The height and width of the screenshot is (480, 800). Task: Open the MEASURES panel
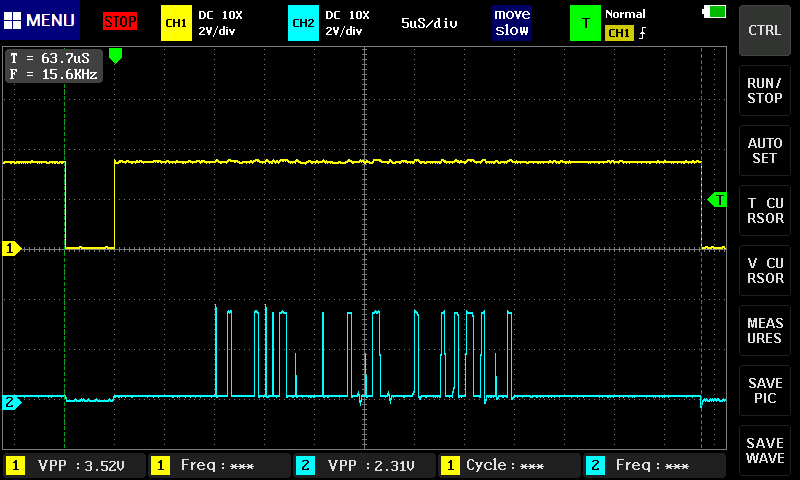[x=764, y=331]
